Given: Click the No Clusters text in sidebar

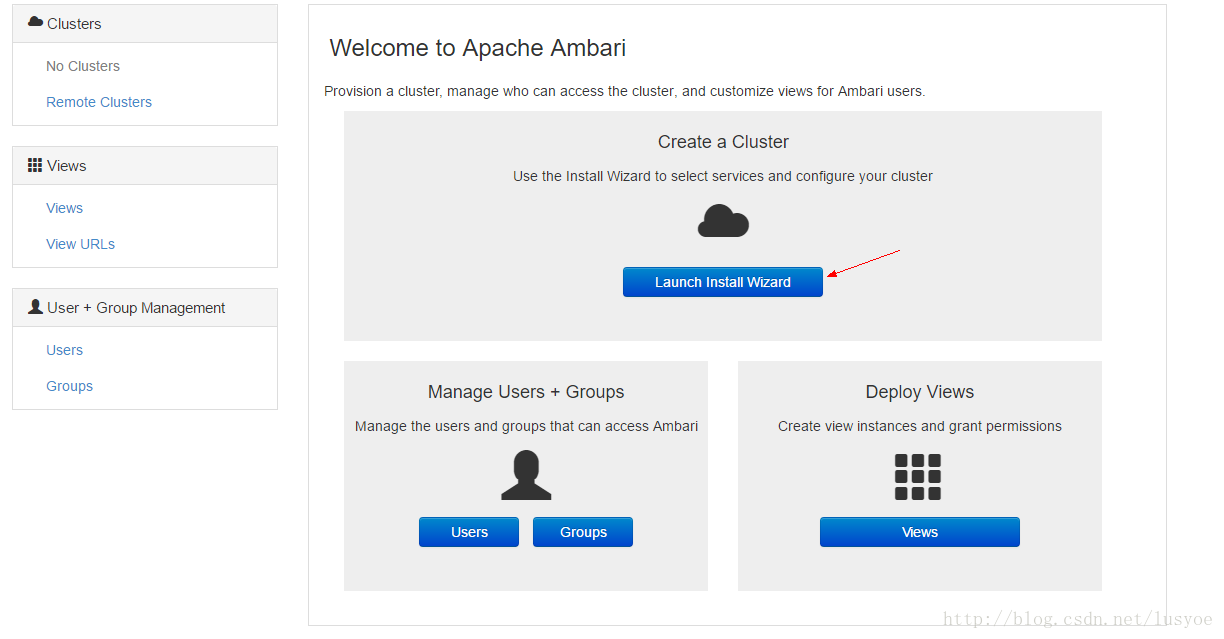Looking at the screenshot, I should pos(83,66).
